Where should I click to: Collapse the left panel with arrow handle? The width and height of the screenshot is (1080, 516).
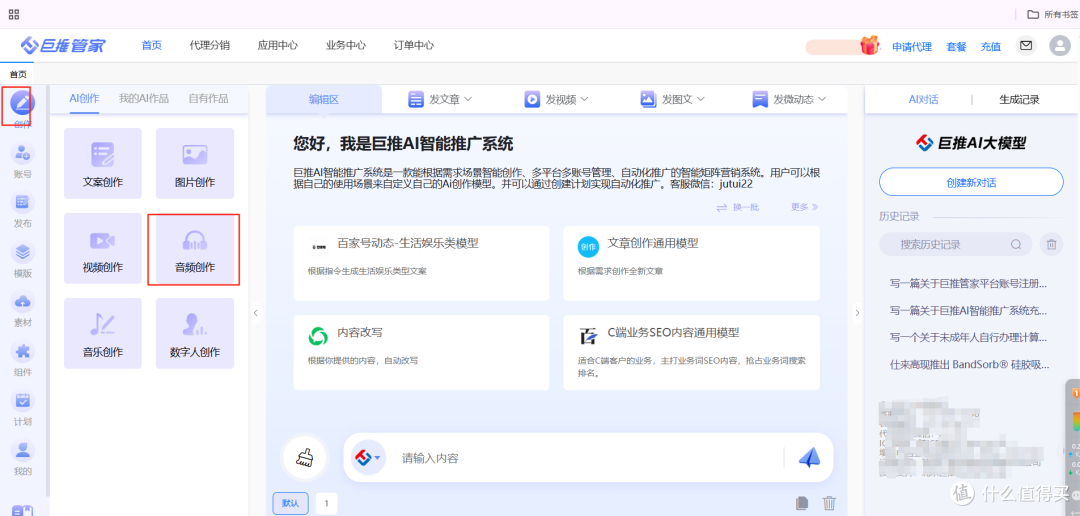[x=255, y=313]
